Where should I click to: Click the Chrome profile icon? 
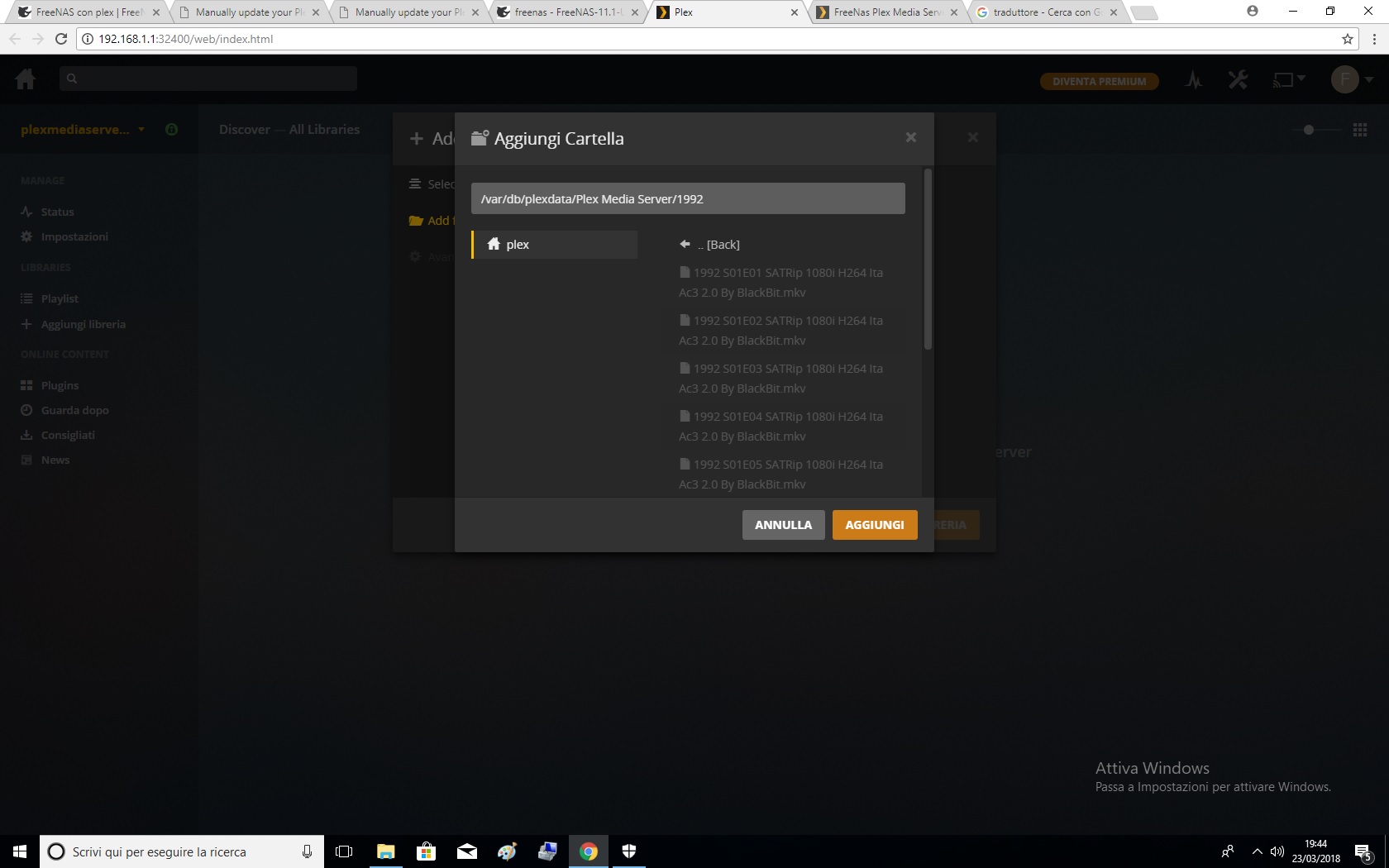click(1253, 12)
